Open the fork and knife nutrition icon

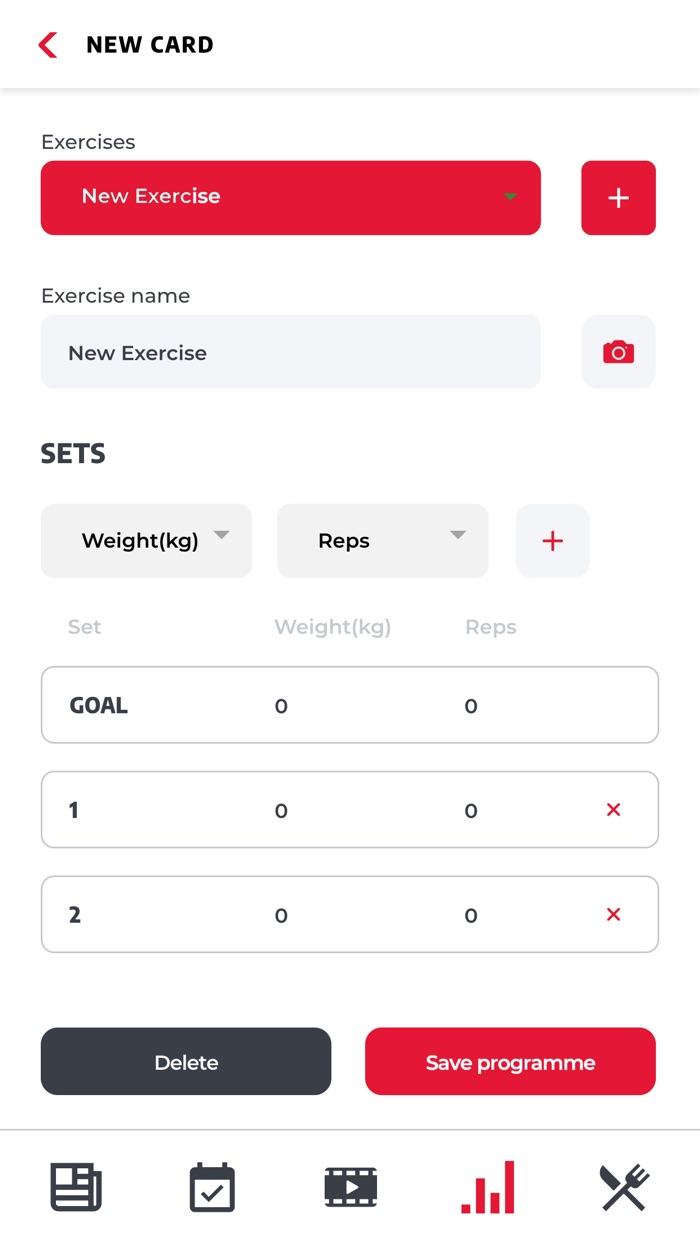(x=623, y=1187)
